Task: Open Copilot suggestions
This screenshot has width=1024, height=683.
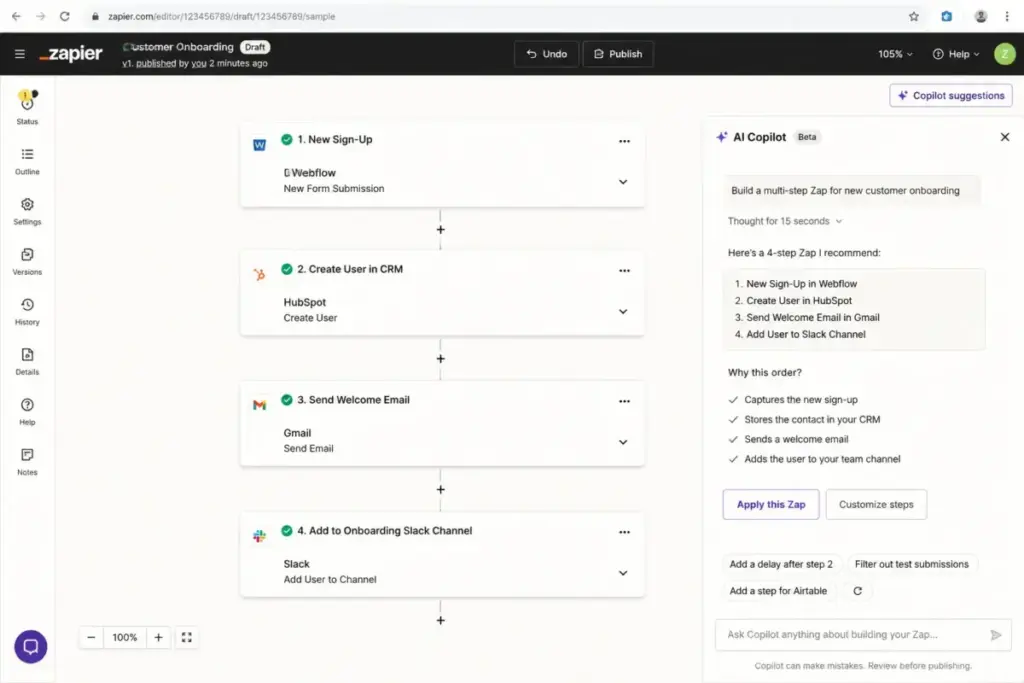Action: click(951, 95)
